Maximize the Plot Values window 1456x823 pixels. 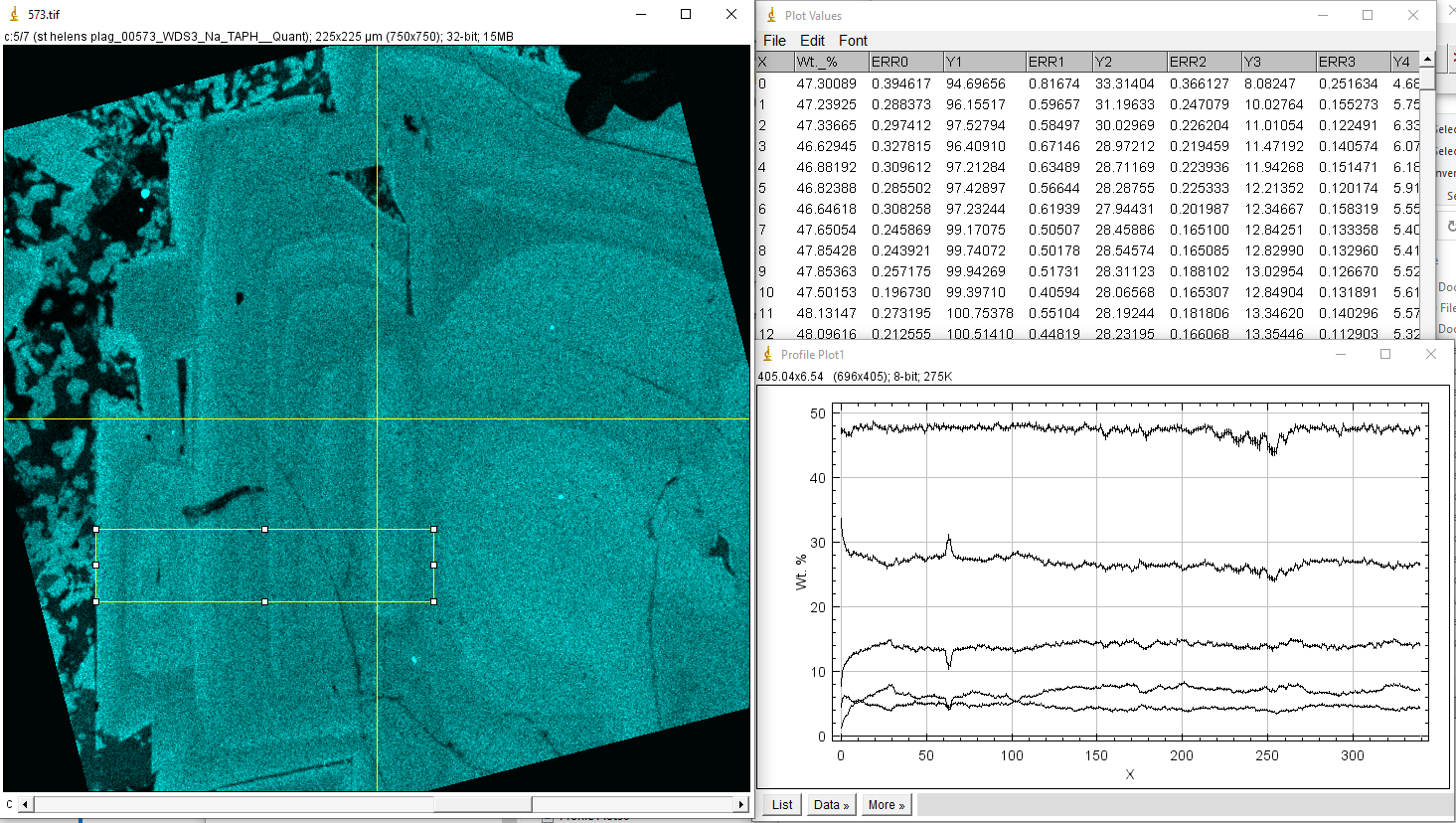1368,15
